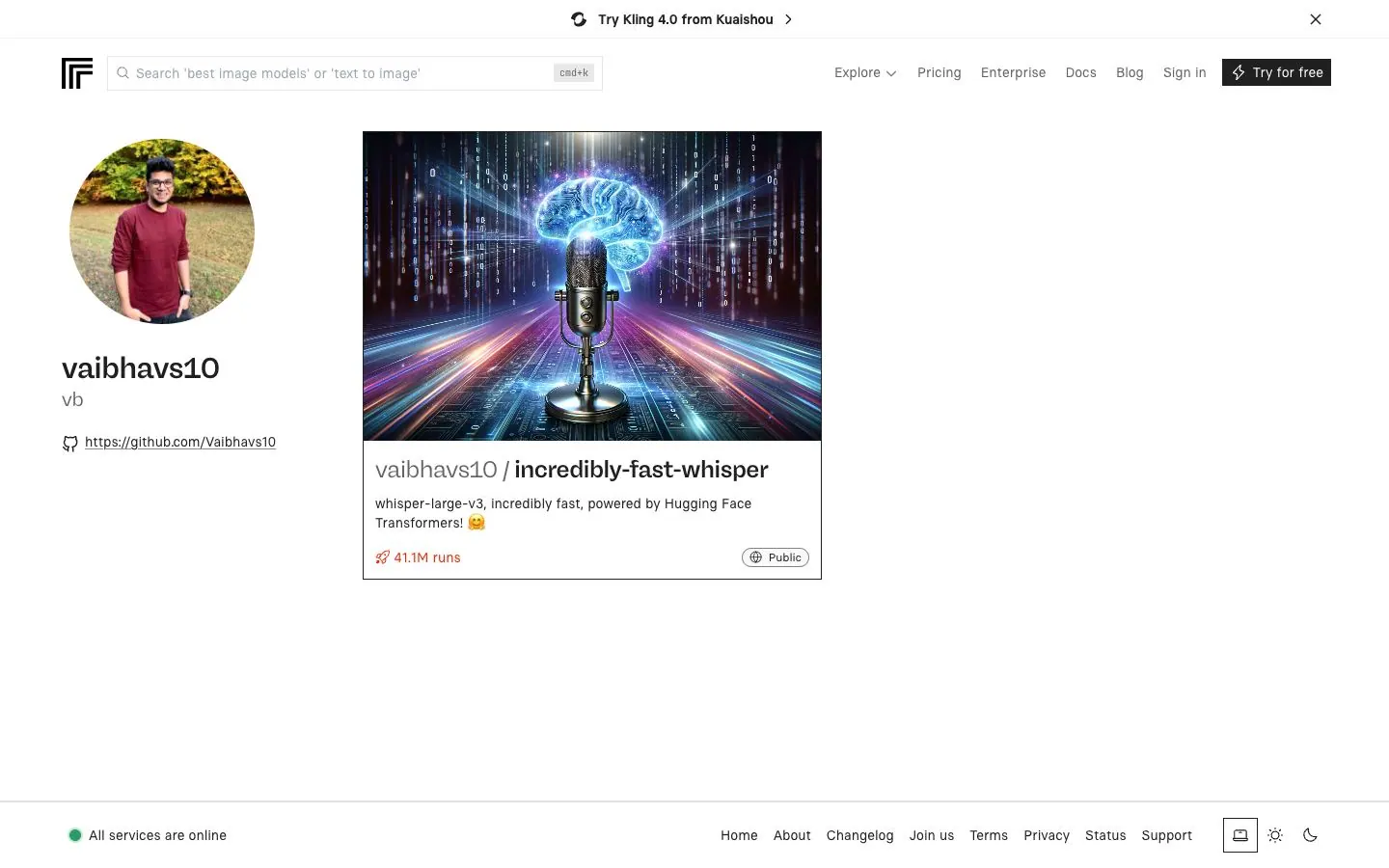Screen dimensions: 1389x868
Task: Click the incredibly-fast-whisper model title
Action: tap(641, 470)
